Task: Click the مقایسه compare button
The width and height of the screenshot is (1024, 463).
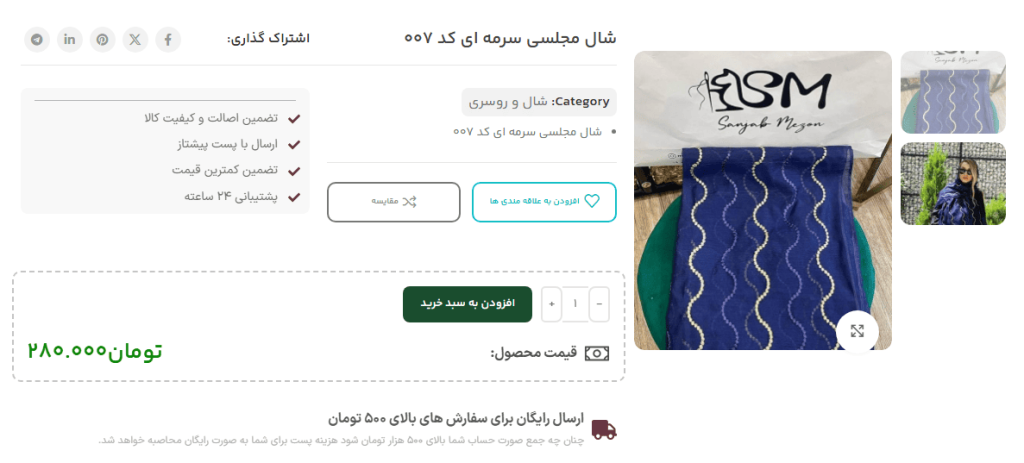Action: 394,202
